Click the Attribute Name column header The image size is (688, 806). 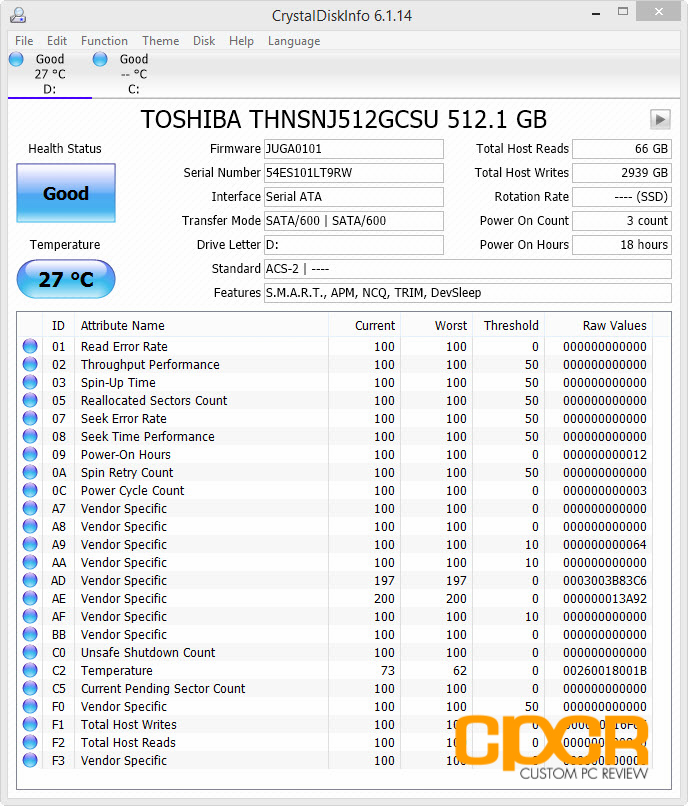click(202, 325)
